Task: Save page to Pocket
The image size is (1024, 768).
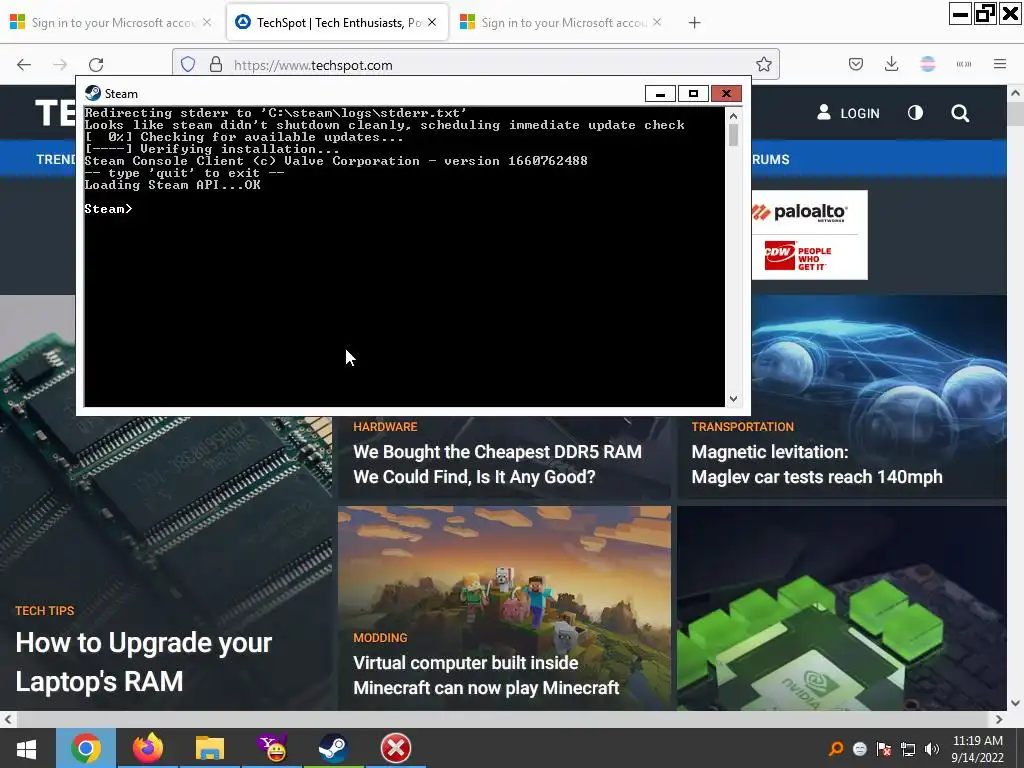Action: 856,64
